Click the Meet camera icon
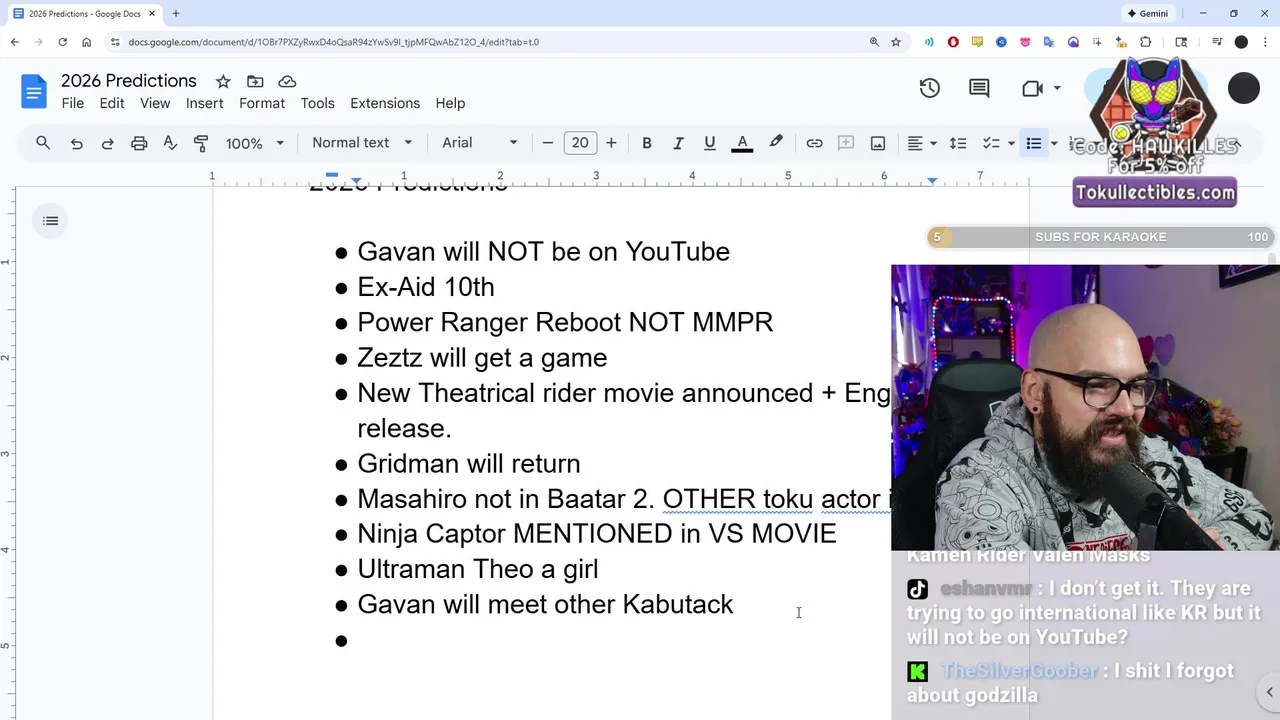Screen dimensions: 1280x720 coord(1033,88)
